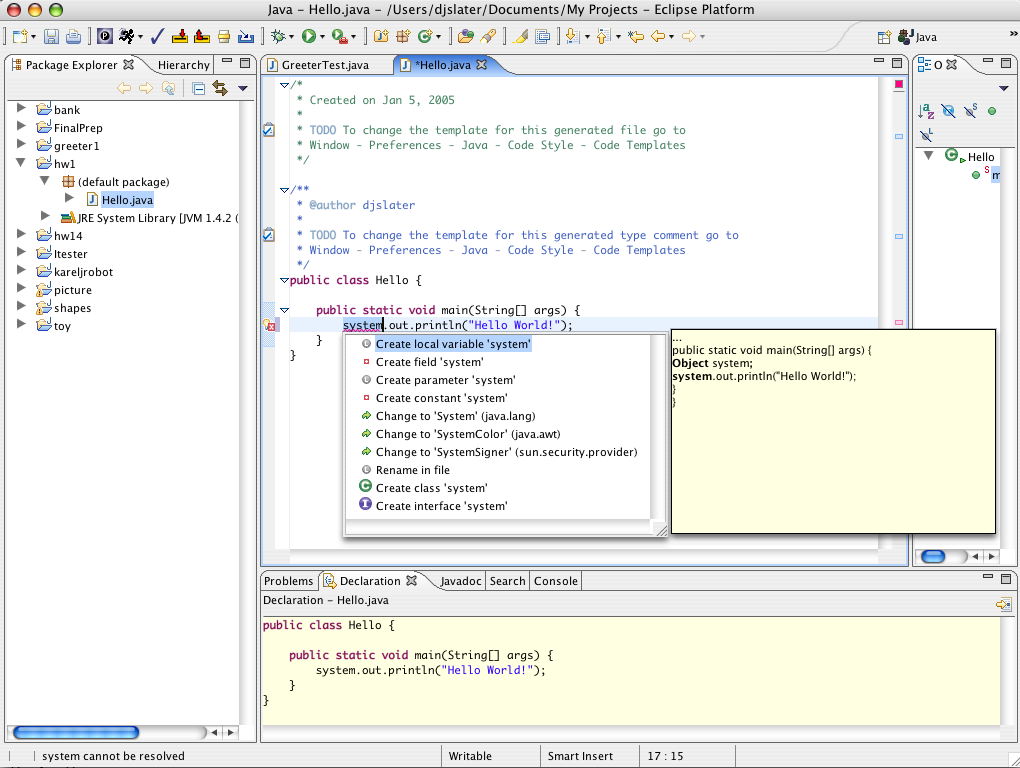Select the toy project folder
This screenshot has height=768, width=1020.
(62, 326)
